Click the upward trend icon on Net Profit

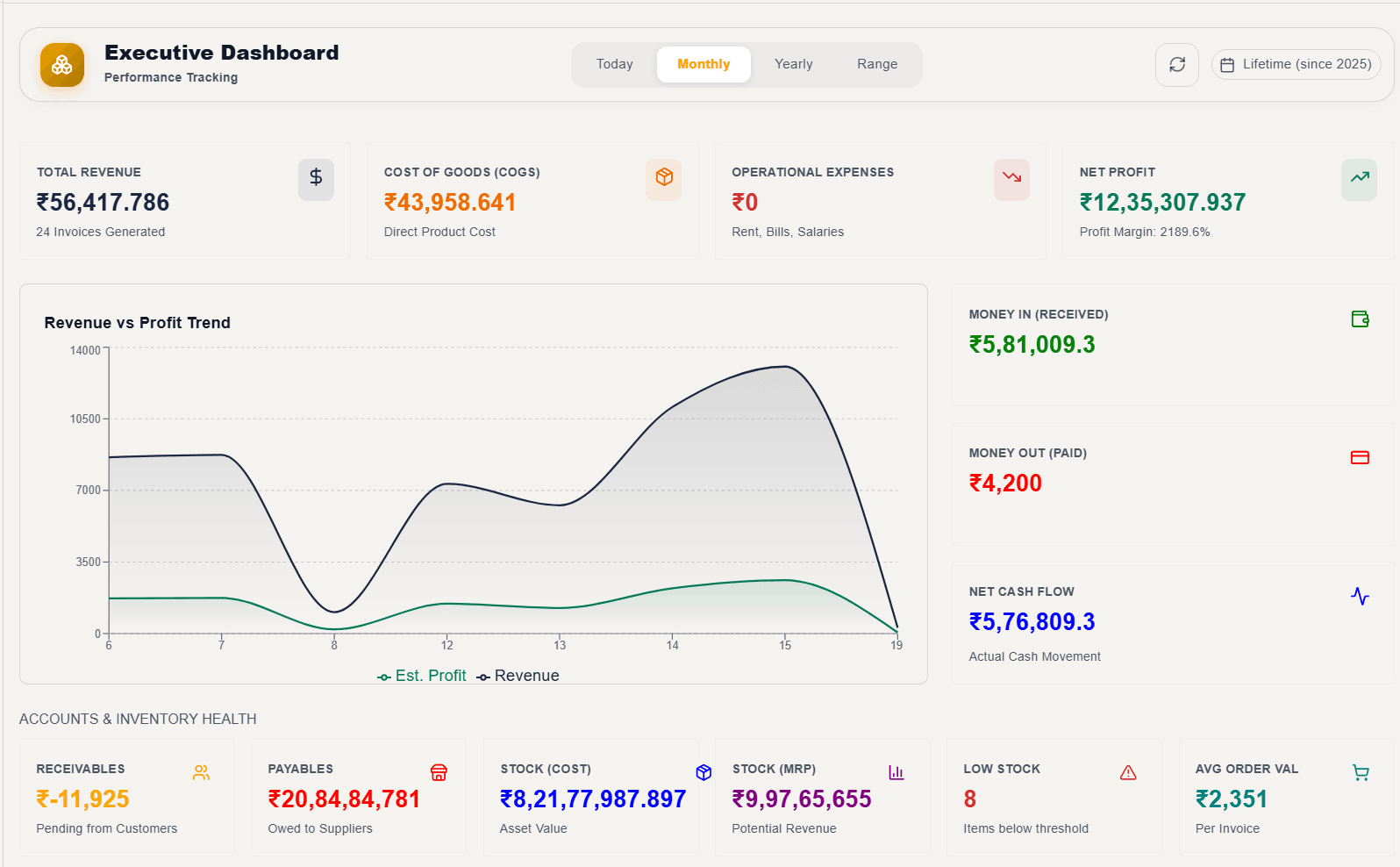1360,179
